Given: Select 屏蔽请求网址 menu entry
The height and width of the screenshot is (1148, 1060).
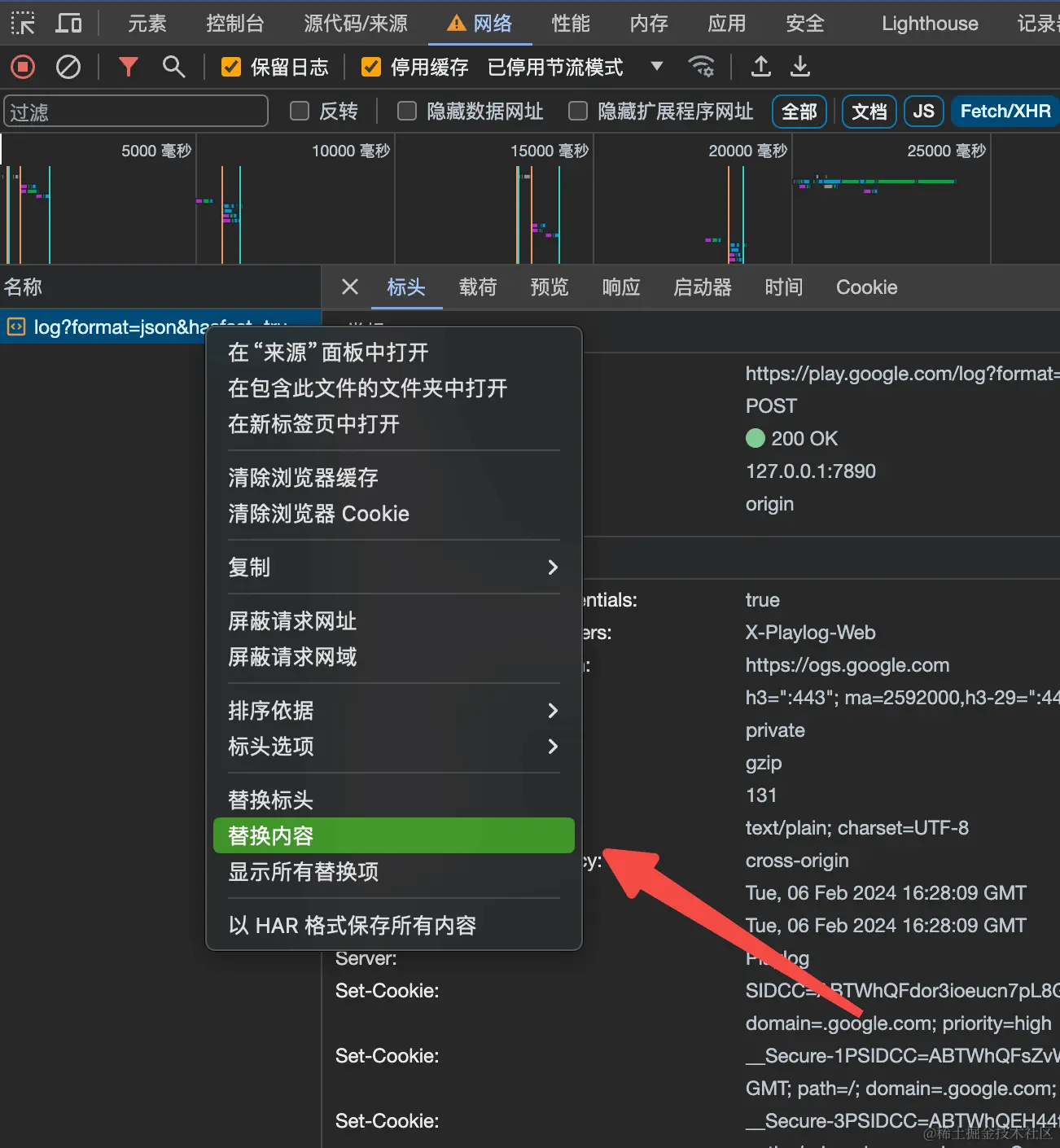Looking at the screenshot, I should coord(394,621).
